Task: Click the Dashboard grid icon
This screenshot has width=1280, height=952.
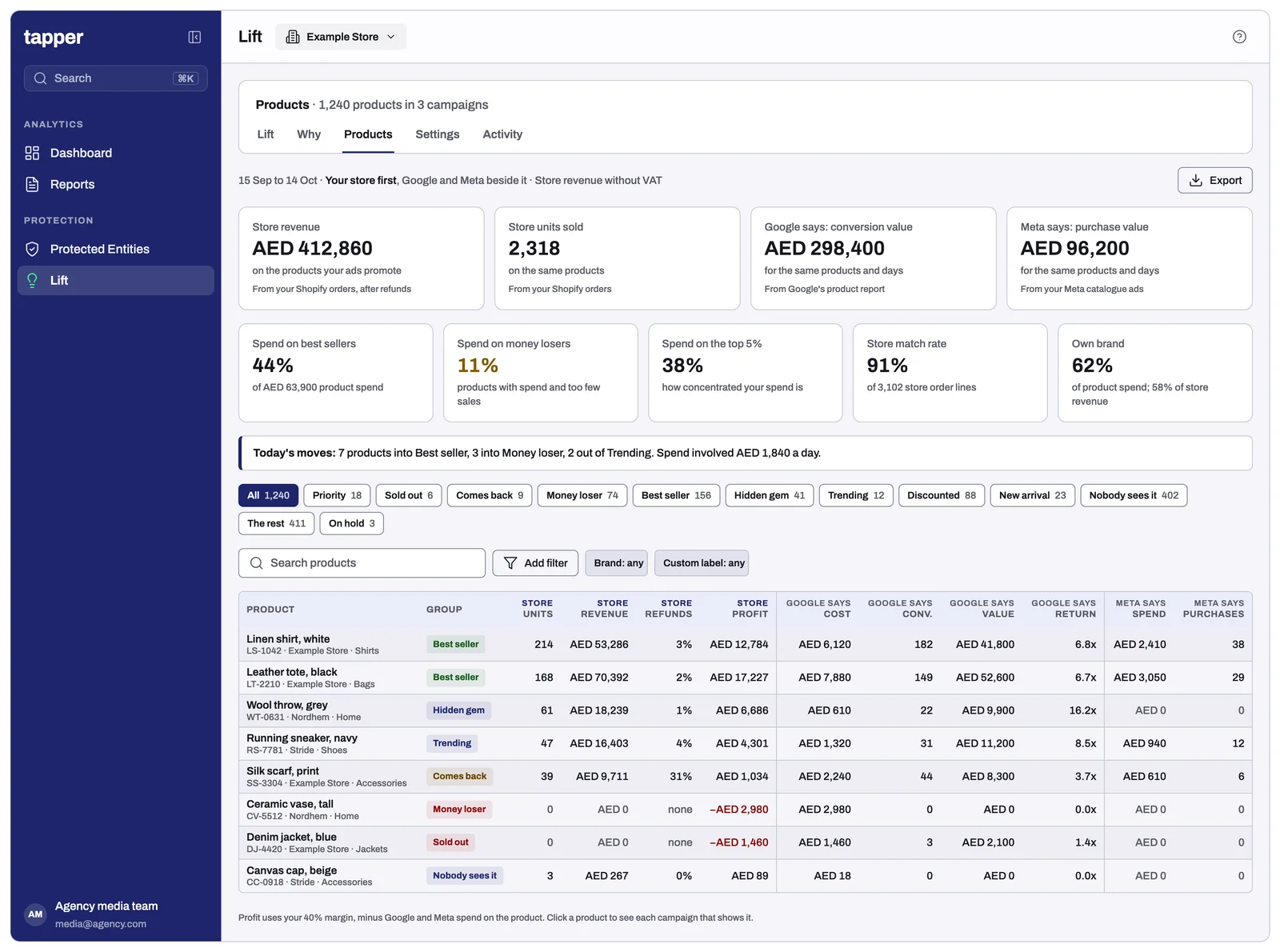Action: pyautogui.click(x=32, y=153)
